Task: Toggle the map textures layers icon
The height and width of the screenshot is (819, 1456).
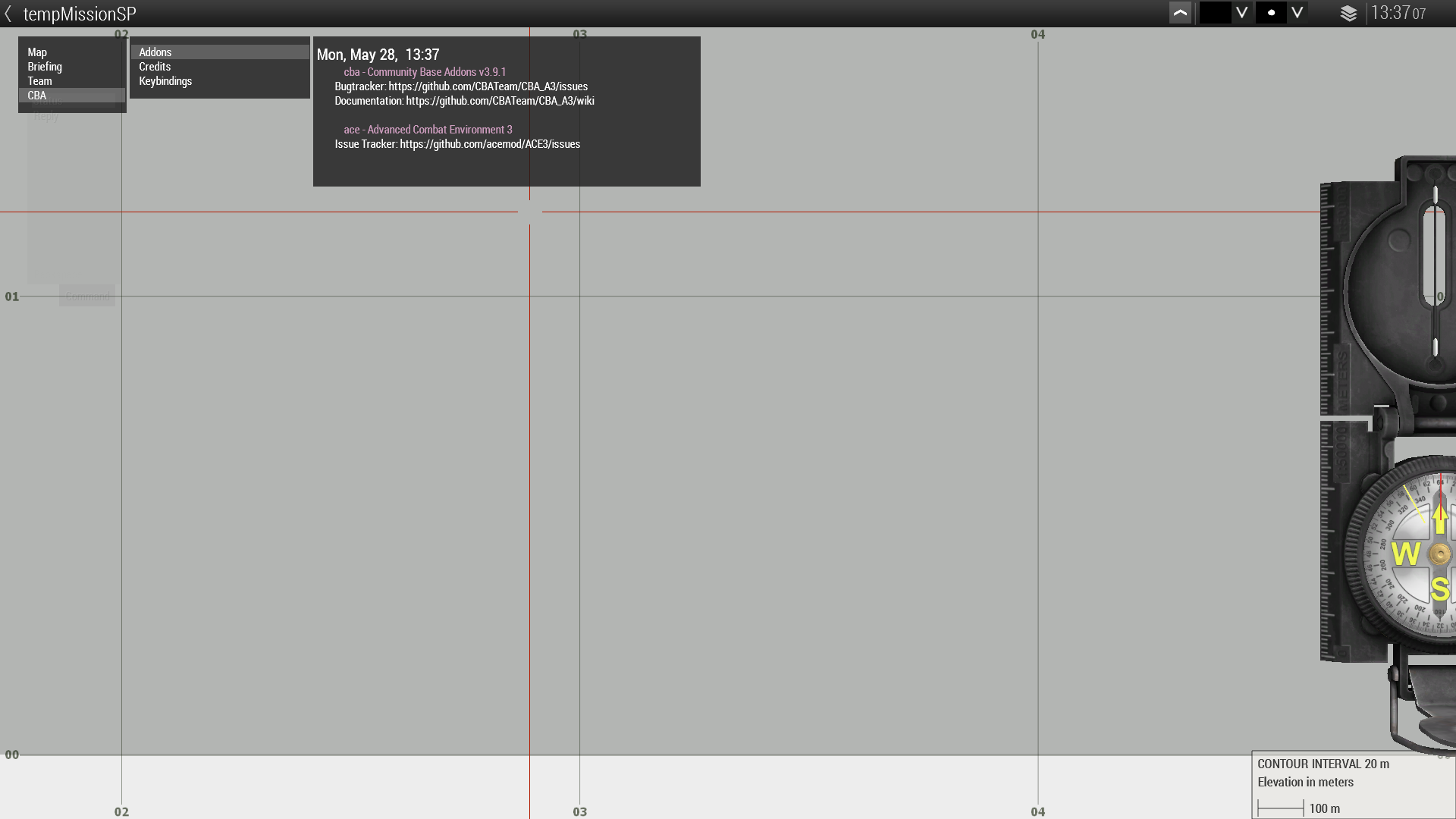Action: pyautogui.click(x=1348, y=14)
